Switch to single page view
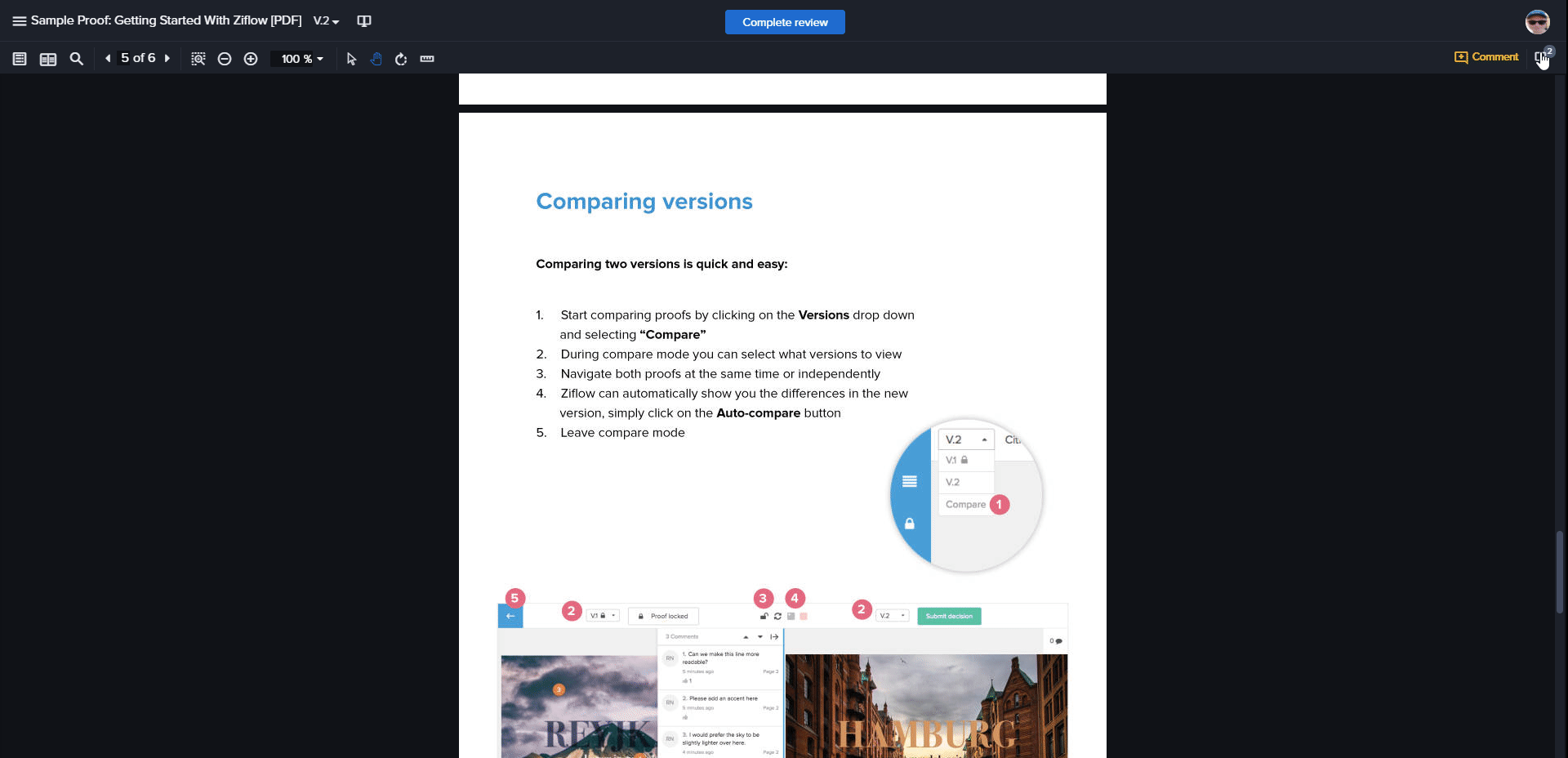This screenshot has width=1568, height=758. (20, 59)
